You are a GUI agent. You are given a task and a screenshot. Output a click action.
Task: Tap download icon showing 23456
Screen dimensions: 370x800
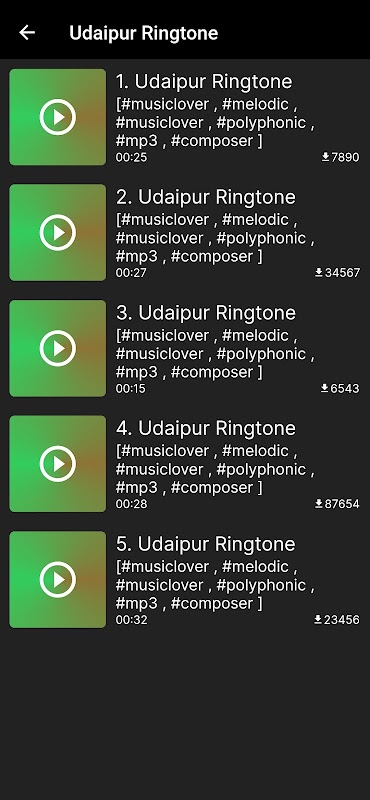pyautogui.click(x=318, y=619)
